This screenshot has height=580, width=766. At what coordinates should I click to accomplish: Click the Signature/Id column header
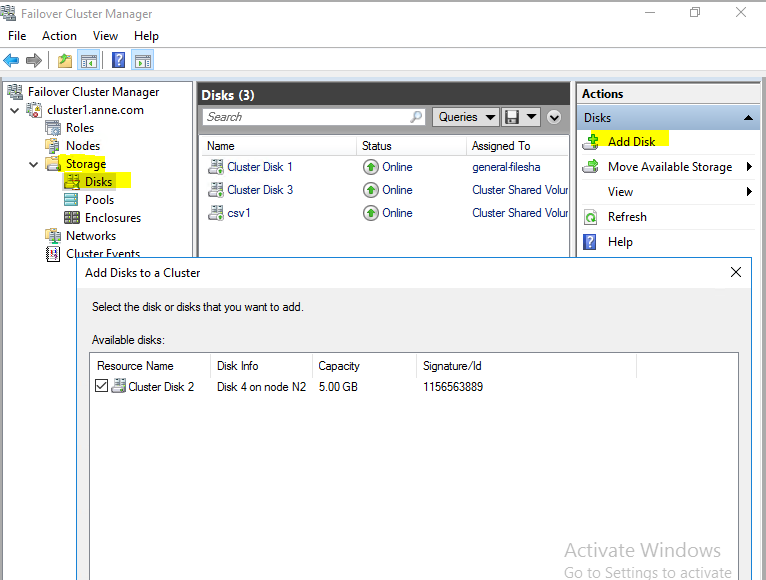[527, 366]
